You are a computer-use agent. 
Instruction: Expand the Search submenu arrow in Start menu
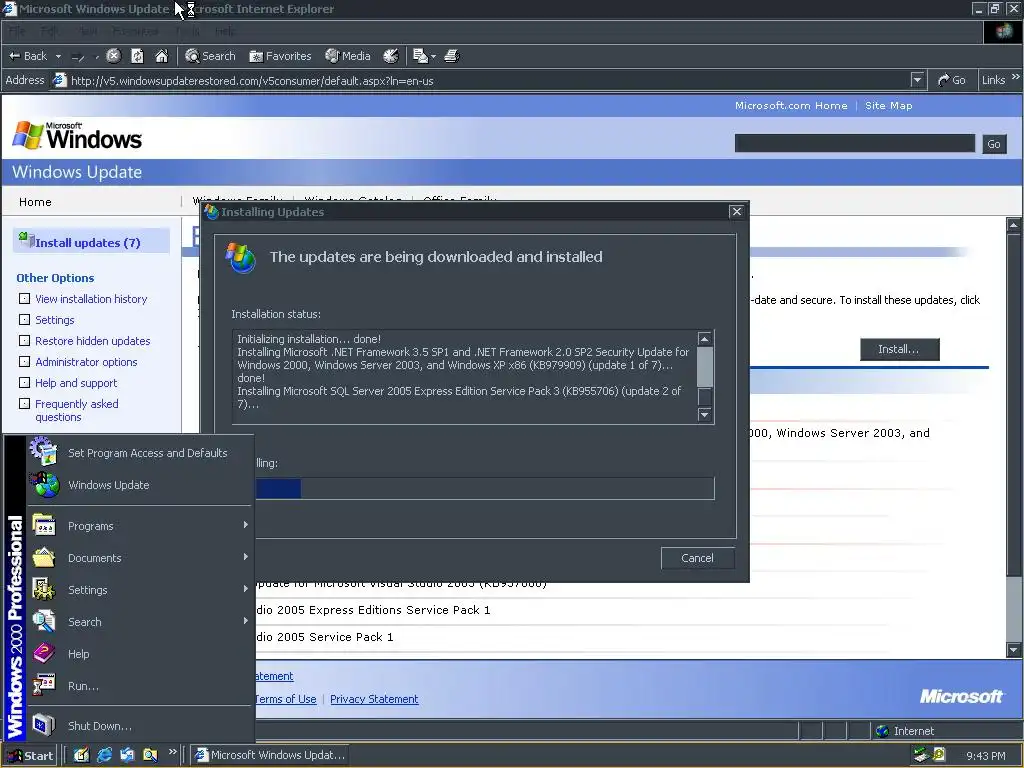pos(246,621)
